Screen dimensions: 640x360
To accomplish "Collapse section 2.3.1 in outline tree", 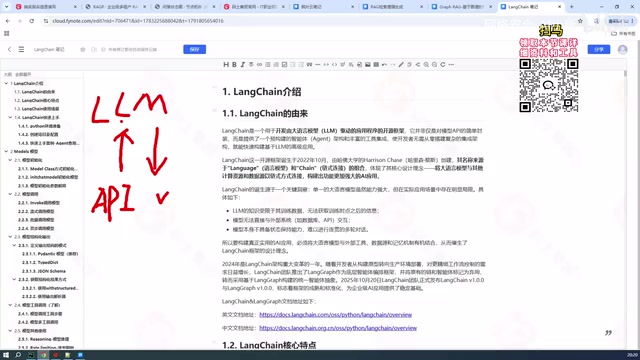I will click(x=14, y=245).
